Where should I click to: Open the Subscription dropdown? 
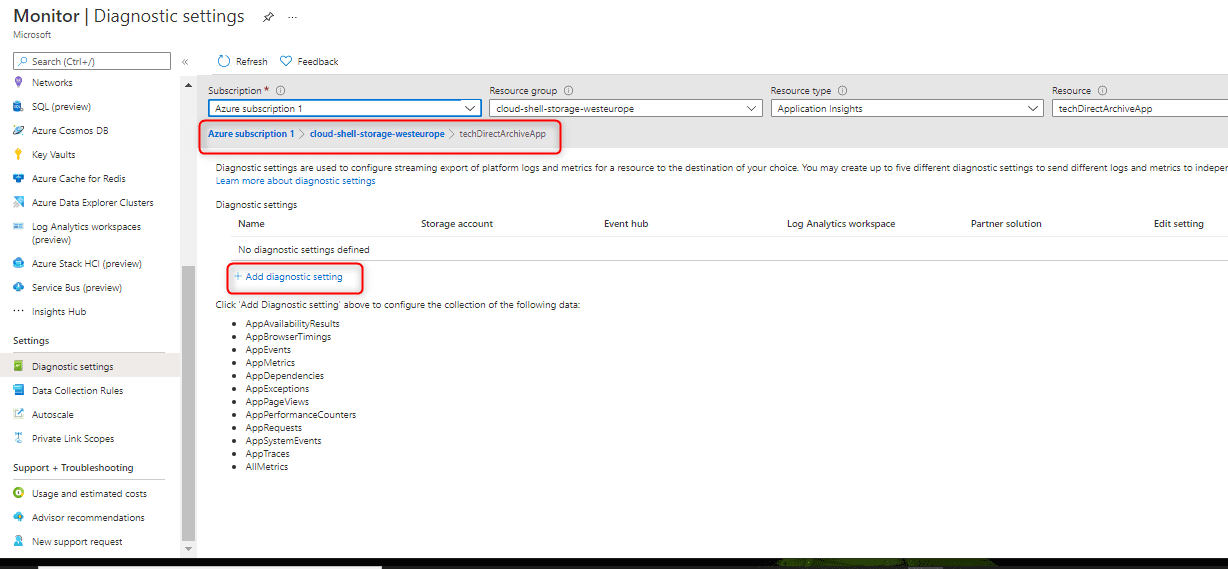point(347,108)
